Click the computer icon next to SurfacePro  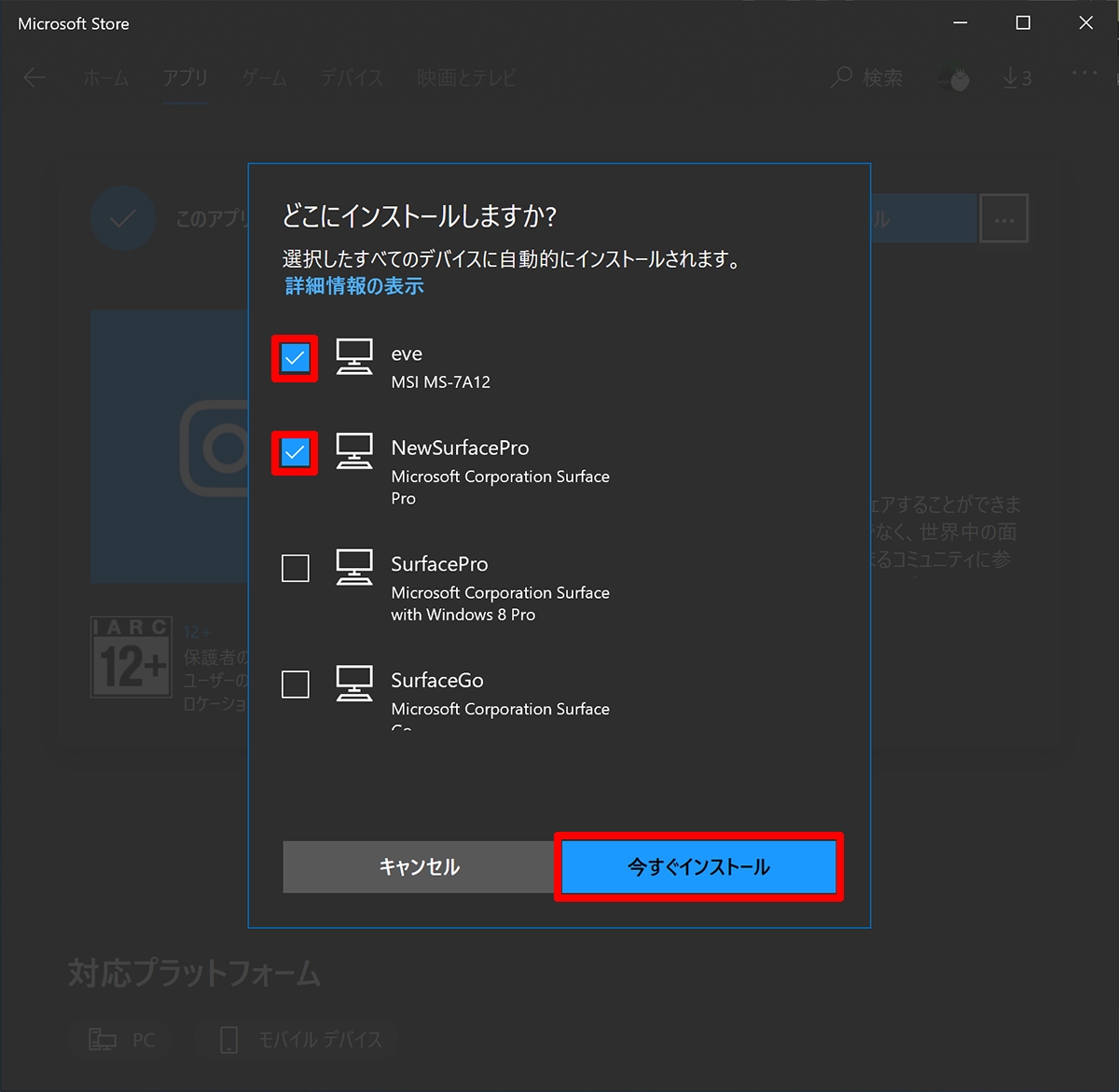click(x=354, y=567)
